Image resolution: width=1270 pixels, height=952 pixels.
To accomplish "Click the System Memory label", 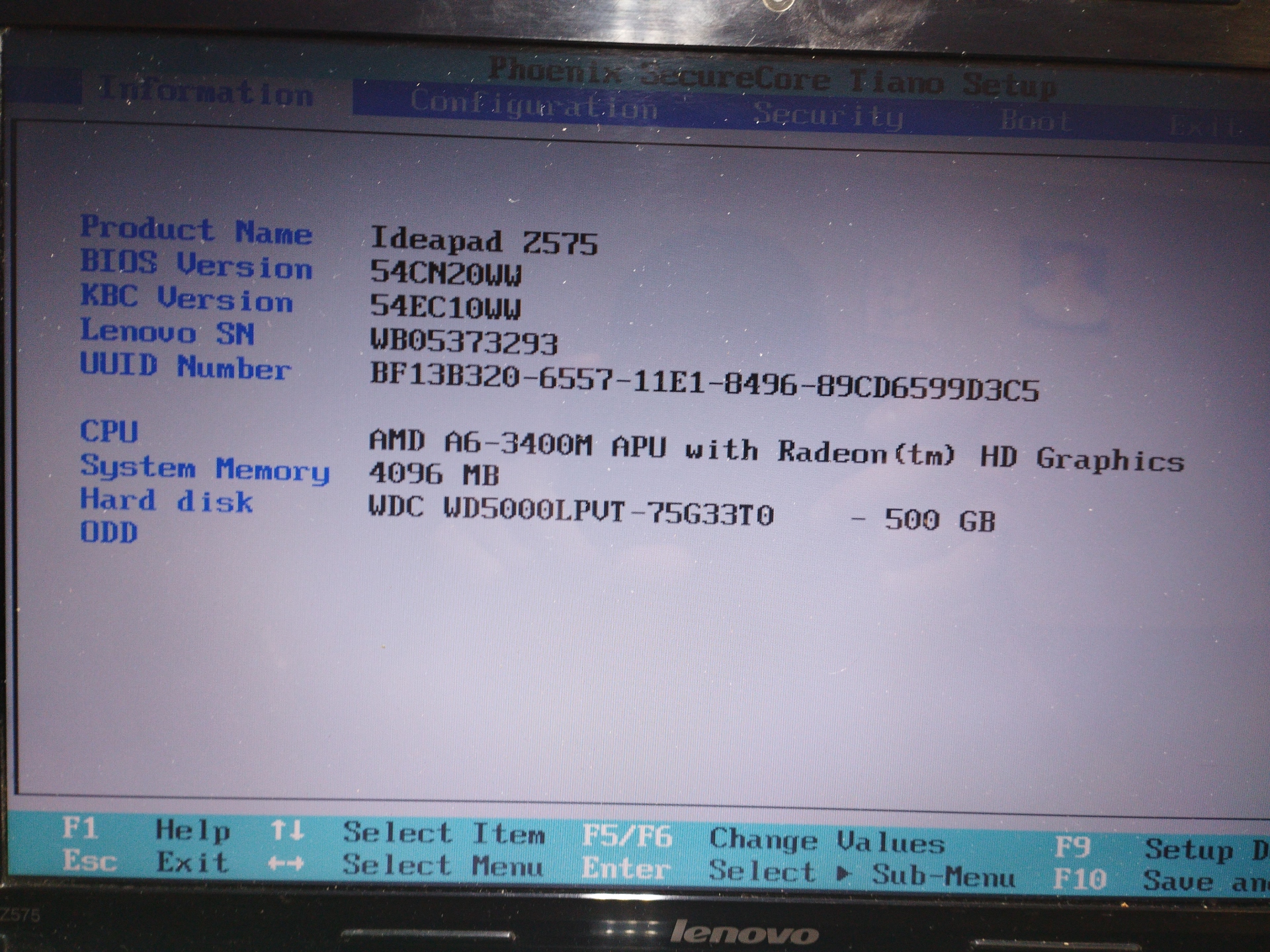I will 205,468.
